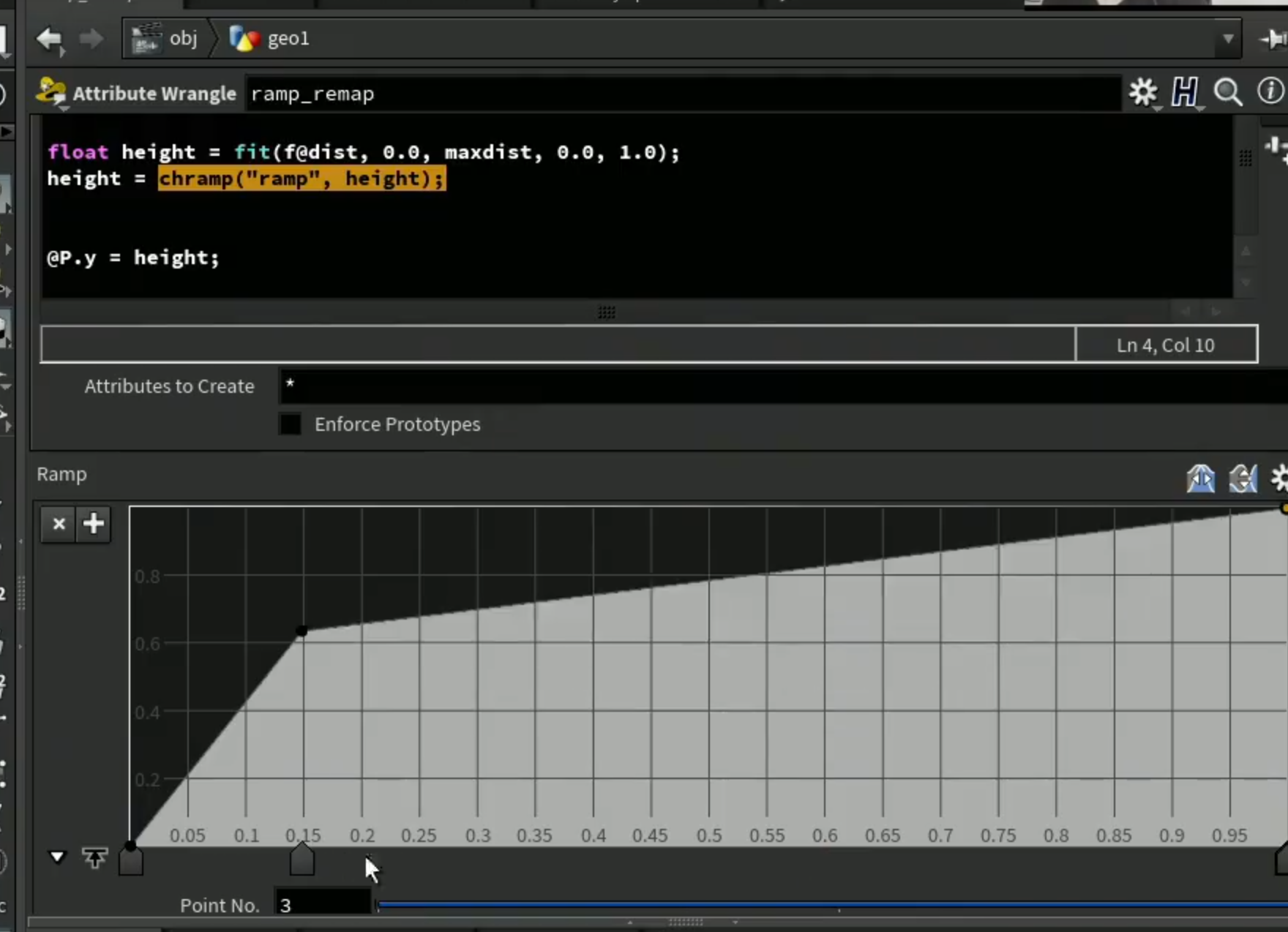Navigate forward with the right arrow
The height and width of the screenshot is (932, 1288).
[x=91, y=39]
